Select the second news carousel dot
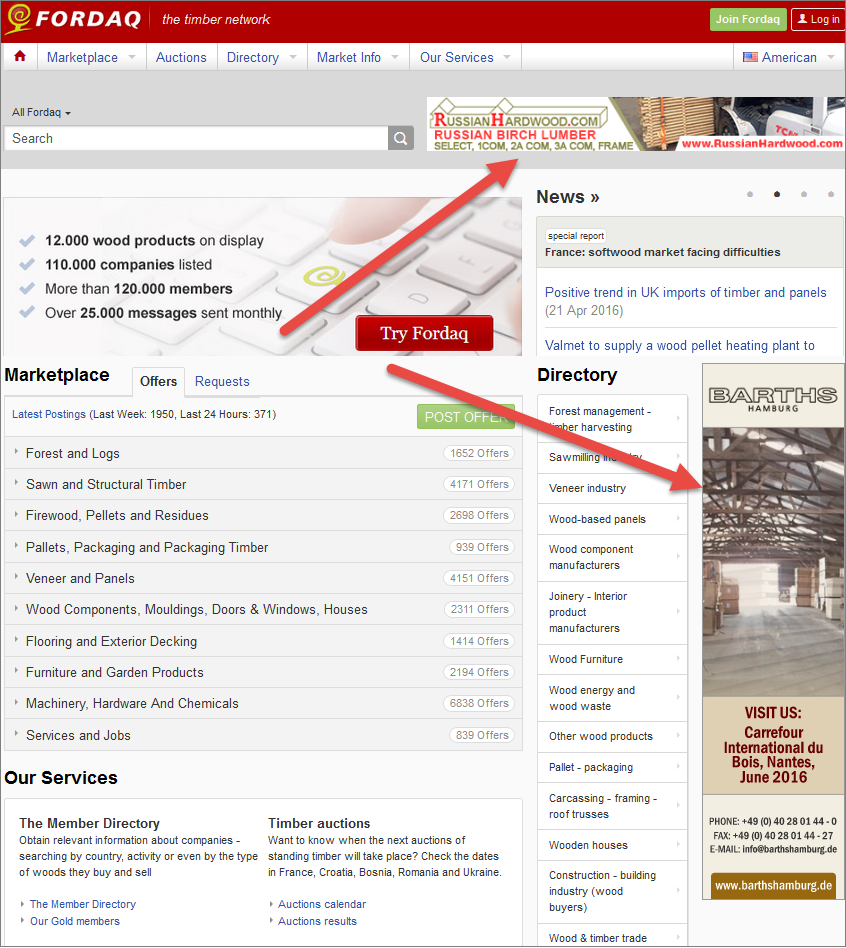 tap(777, 194)
